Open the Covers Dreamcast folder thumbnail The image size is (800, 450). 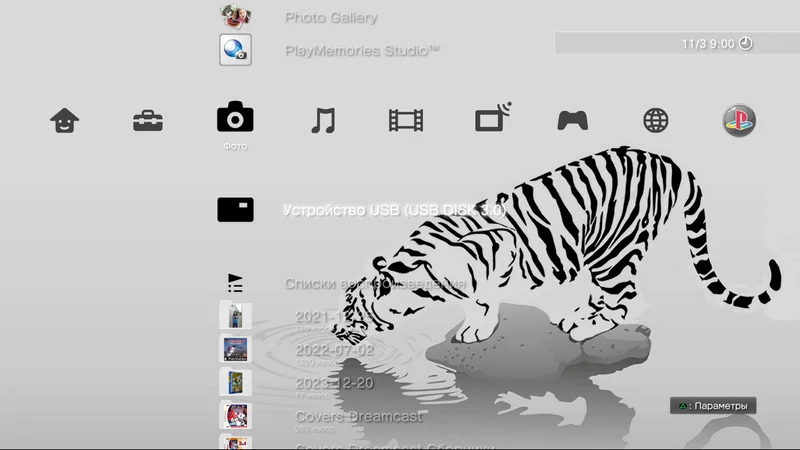click(235, 415)
